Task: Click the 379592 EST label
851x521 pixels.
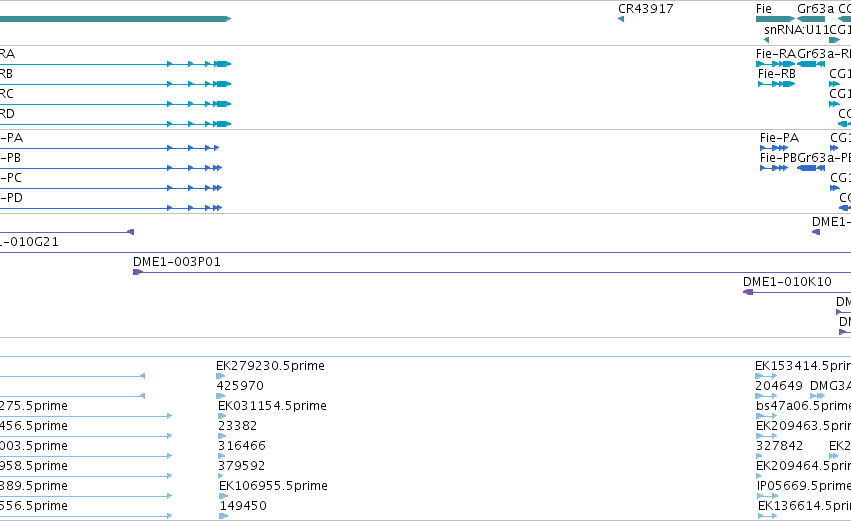Action: (242, 466)
